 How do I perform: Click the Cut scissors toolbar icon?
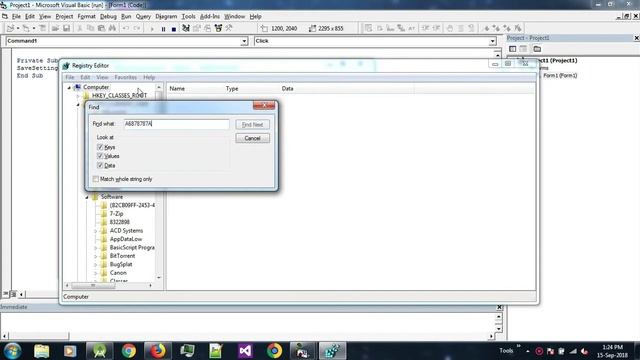pyautogui.click(x=80, y=28)
